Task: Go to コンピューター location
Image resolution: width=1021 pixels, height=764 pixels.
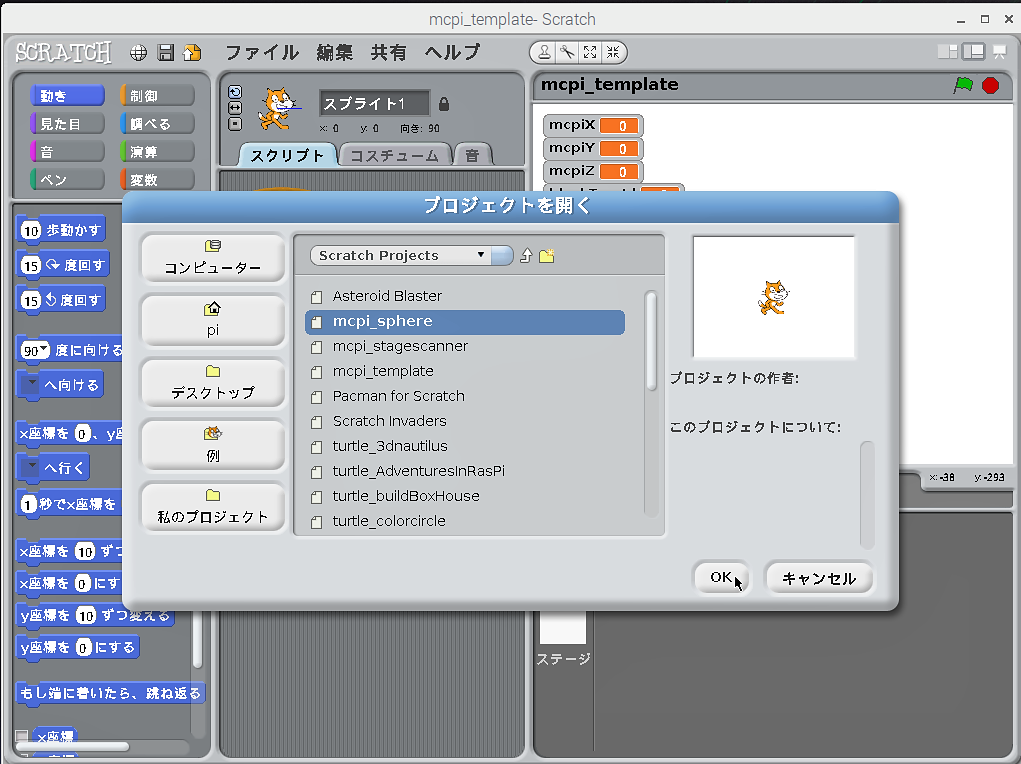Action: 213,258
